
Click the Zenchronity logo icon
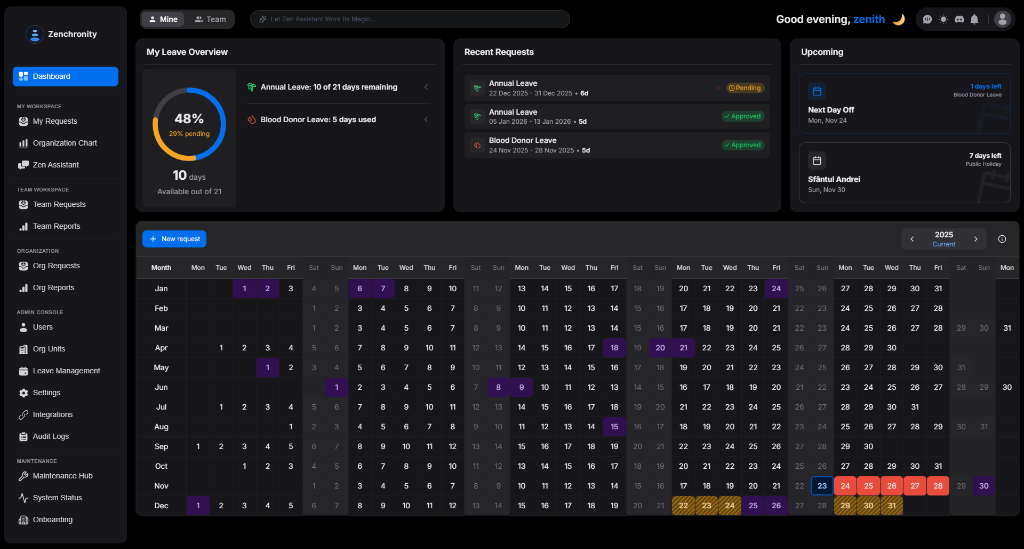[35, 34]
